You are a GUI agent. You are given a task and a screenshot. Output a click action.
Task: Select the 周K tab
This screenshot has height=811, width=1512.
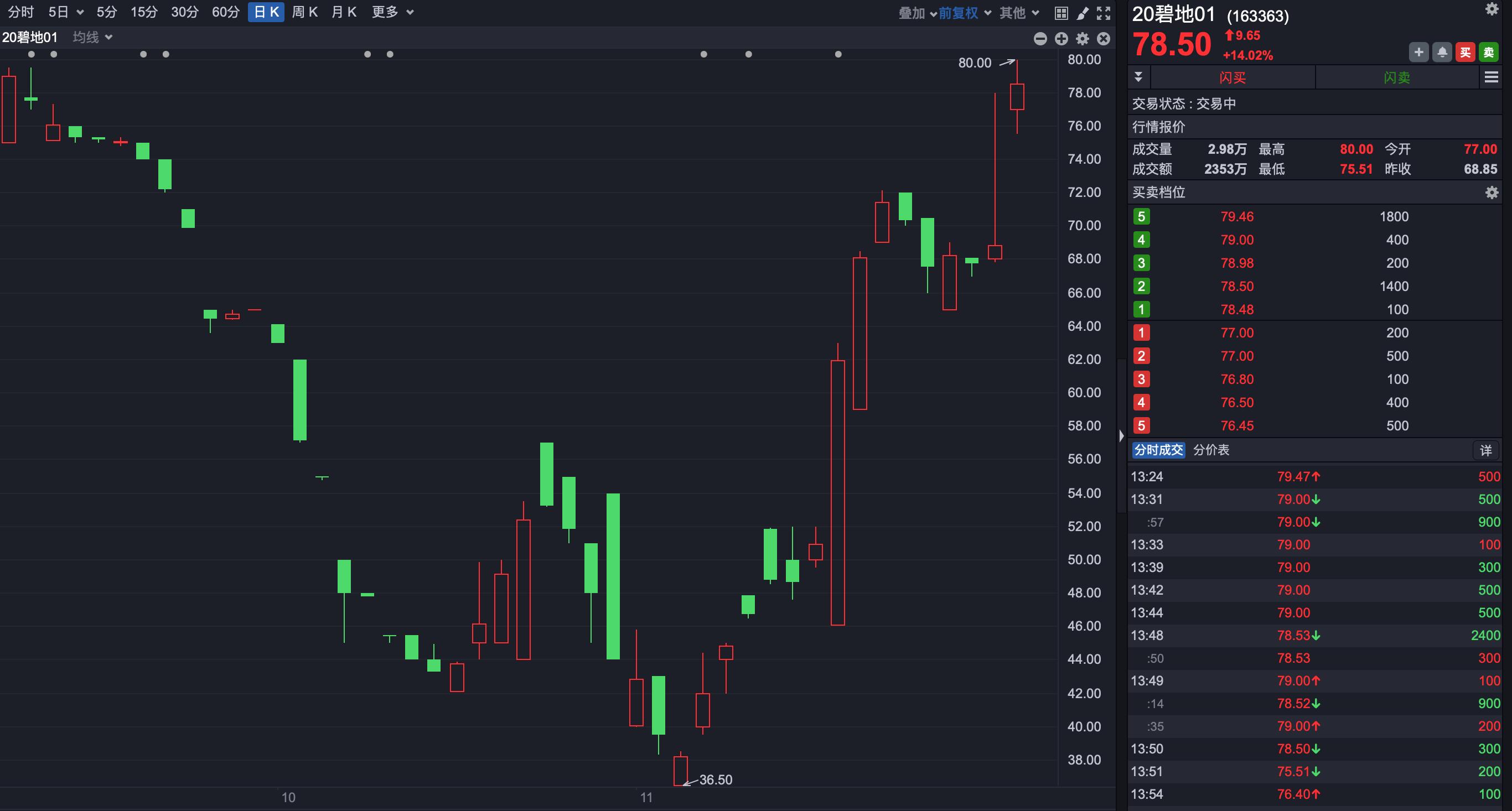pos(304,12)
